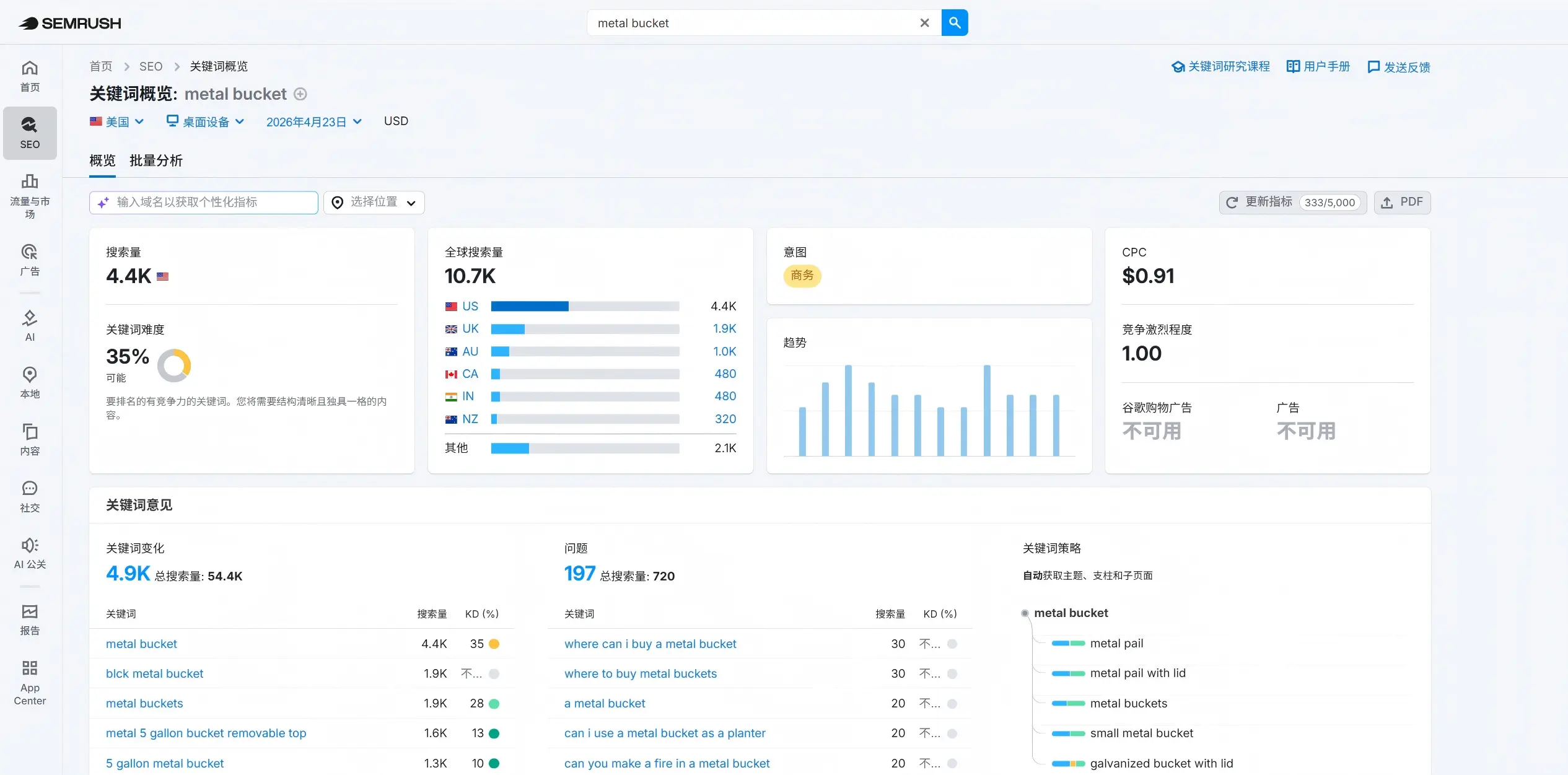
Task: Export report with PDF button
Action: [x=1402, y=203]
